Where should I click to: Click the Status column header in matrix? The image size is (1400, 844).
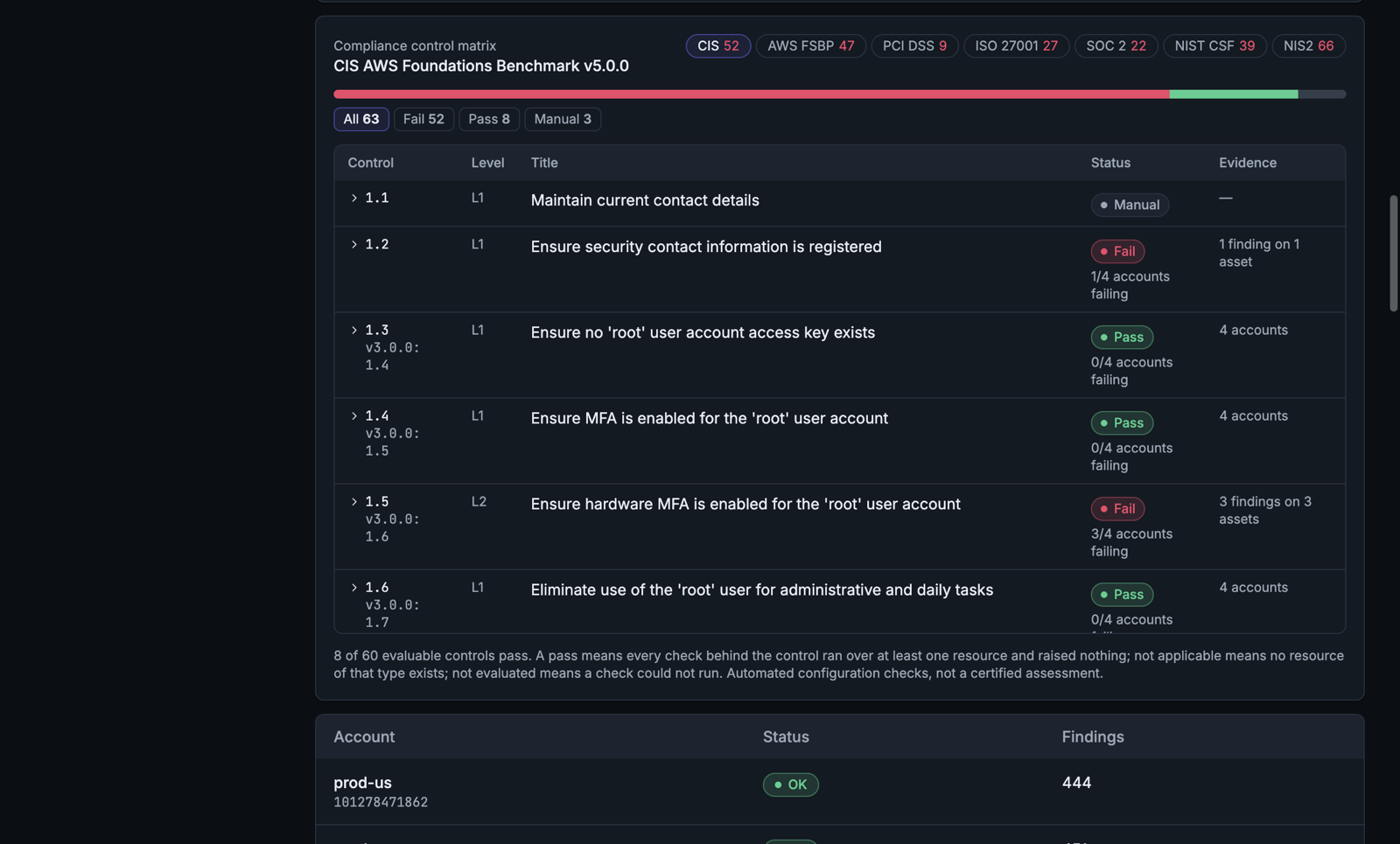[1110, 163]
